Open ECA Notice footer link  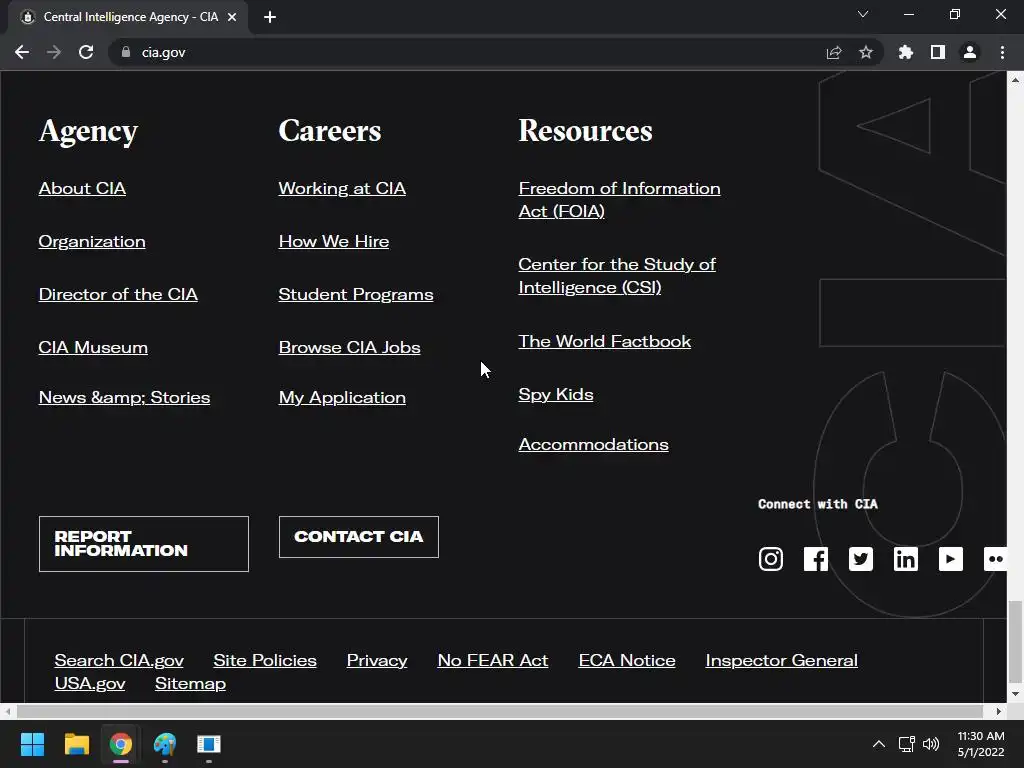(627, 660)
